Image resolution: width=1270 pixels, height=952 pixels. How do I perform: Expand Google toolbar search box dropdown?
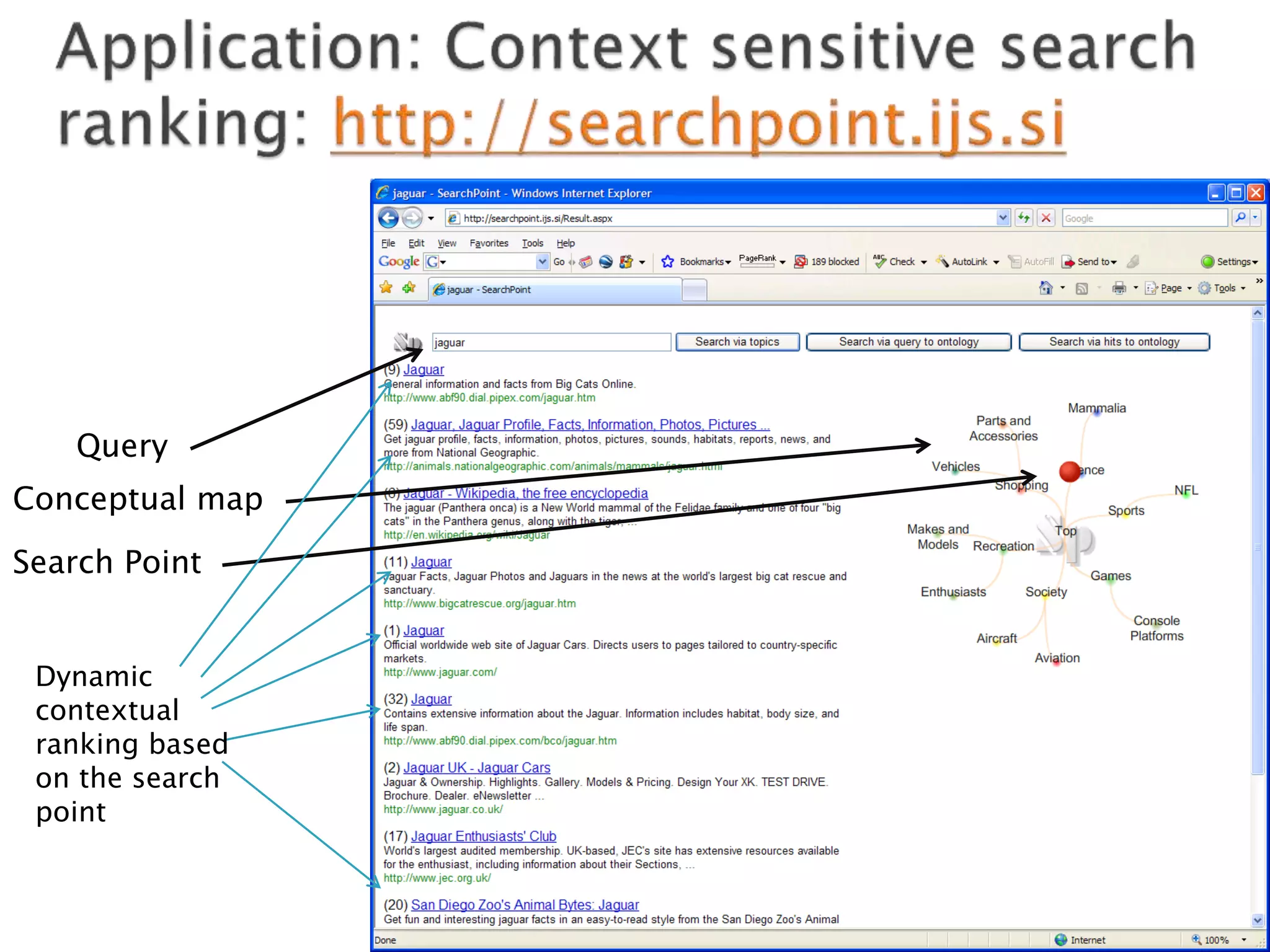point(543,262)
